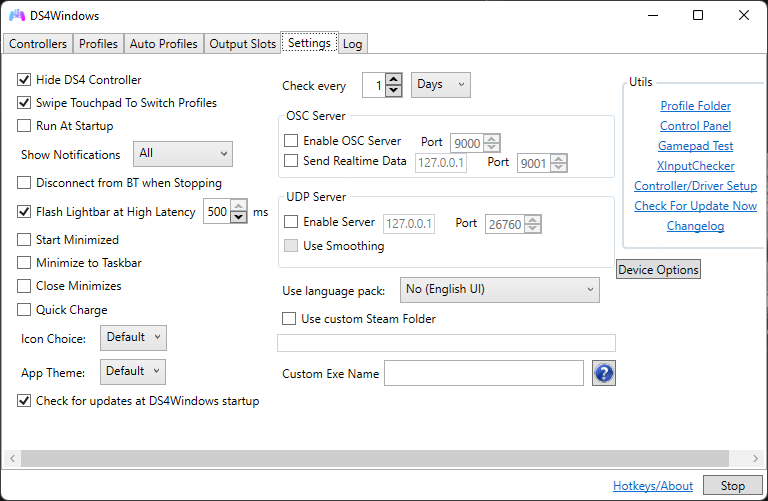Image resolution: width=768 pixels, height=501 pixels.
Task: Enable Run At Startup checkbox
Action: (24, 125)
